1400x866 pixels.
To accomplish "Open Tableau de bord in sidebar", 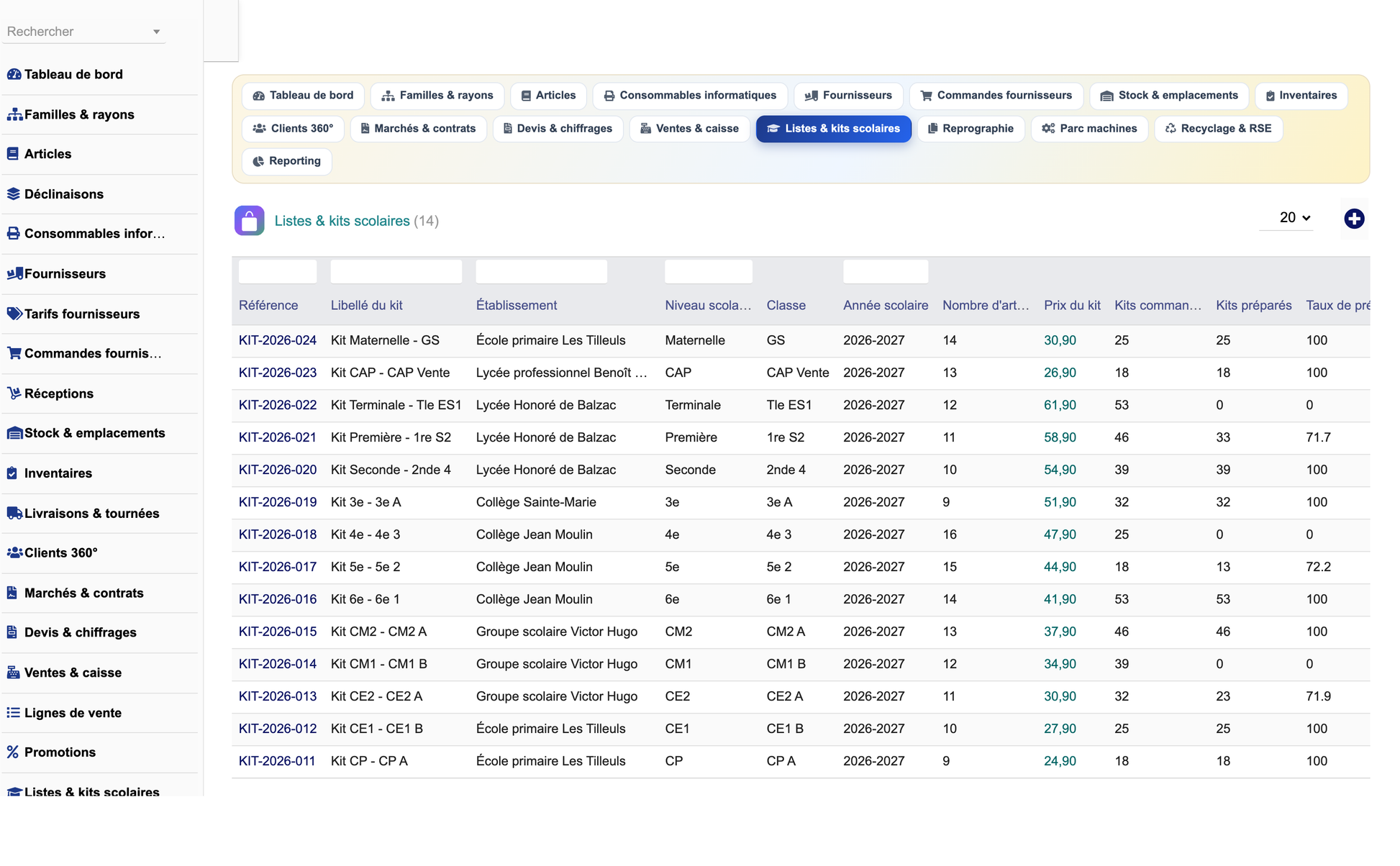I will [x=73, y=74].
